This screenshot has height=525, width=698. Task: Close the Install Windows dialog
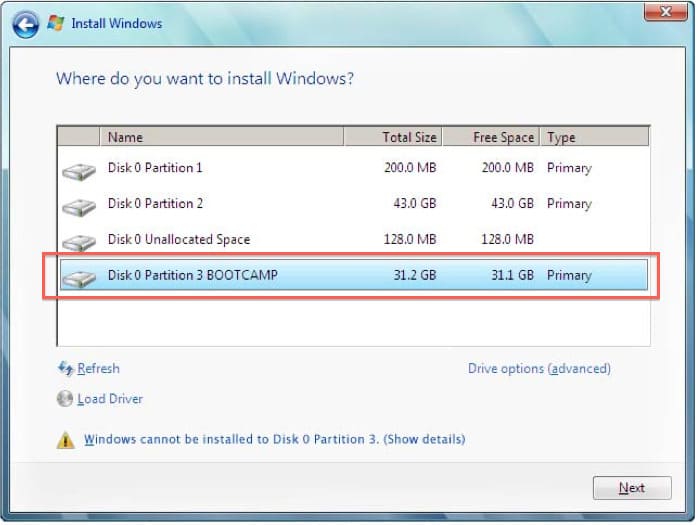[665, 12]
